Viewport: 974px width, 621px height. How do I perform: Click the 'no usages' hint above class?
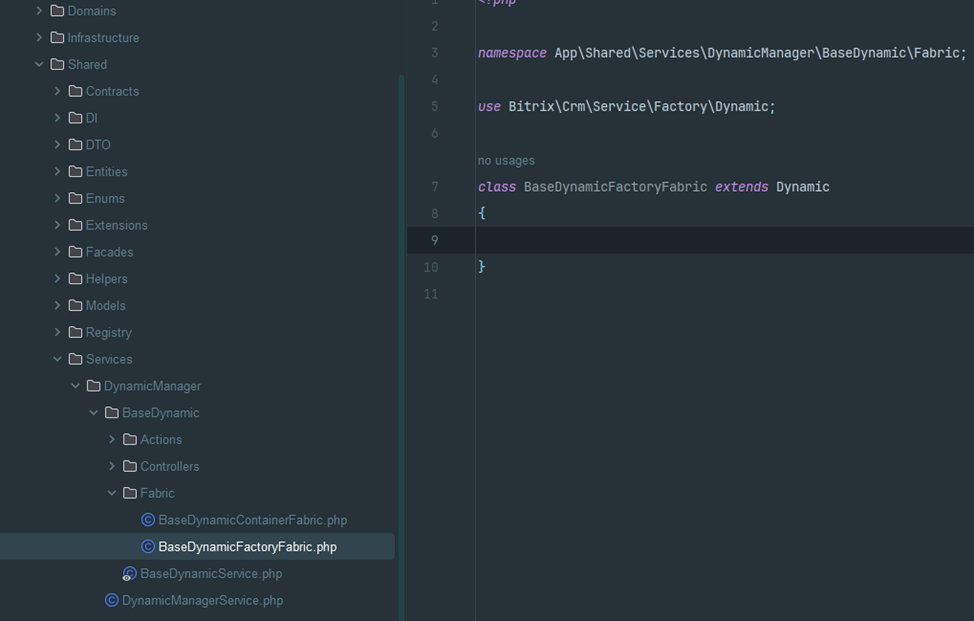(506, 160)
